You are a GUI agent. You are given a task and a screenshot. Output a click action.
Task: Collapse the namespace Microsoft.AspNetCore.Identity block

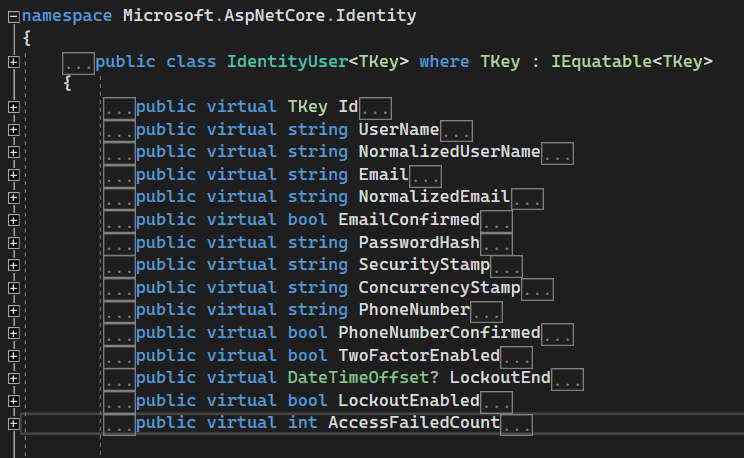coord(14,17)
